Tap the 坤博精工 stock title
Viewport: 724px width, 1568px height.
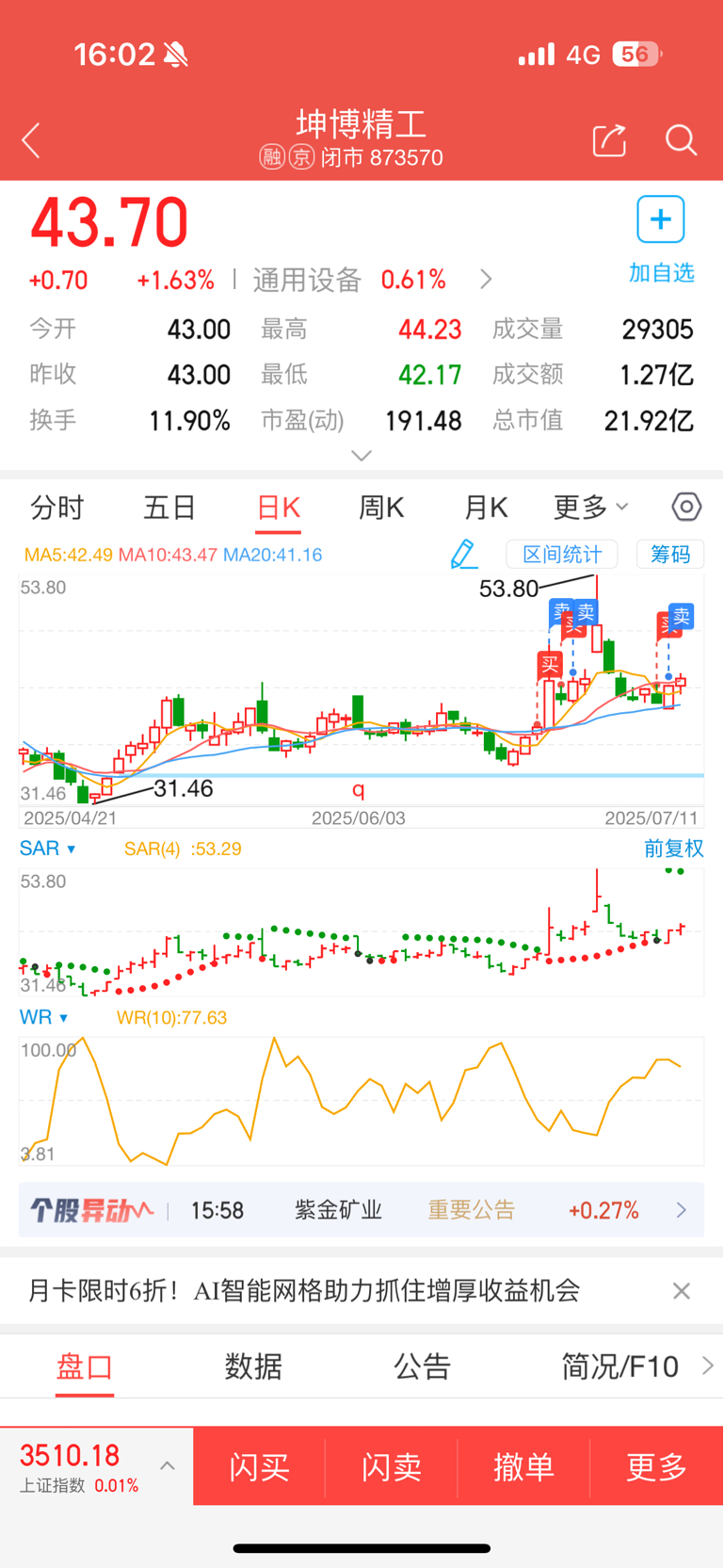pyautogui.click(x=362, y=123)
